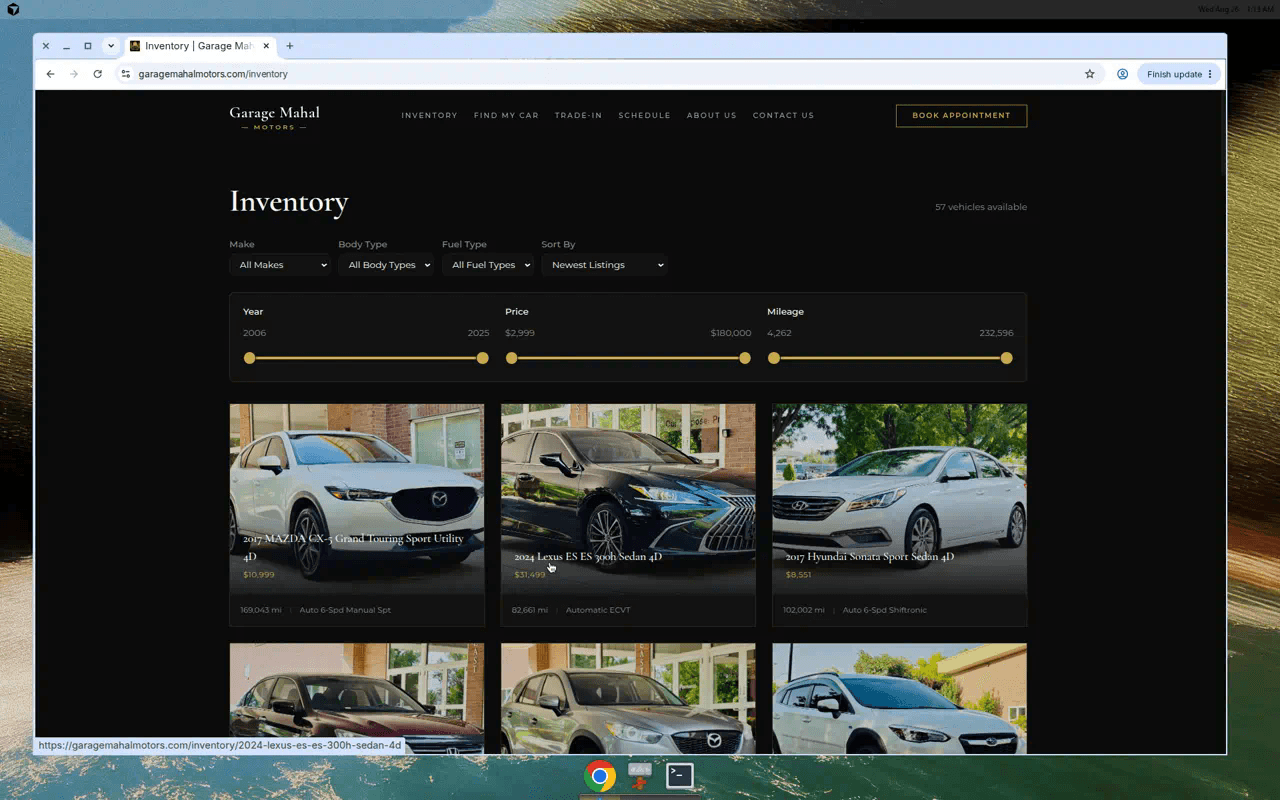Click the Finish update button
Image resolution: width=1280 pixels, height=800 pixels.
(x=1179, y=74)
